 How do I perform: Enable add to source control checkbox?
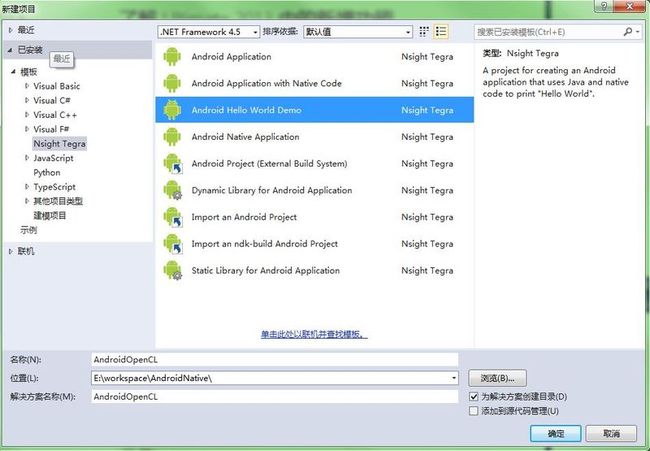(x=473, y=411)
